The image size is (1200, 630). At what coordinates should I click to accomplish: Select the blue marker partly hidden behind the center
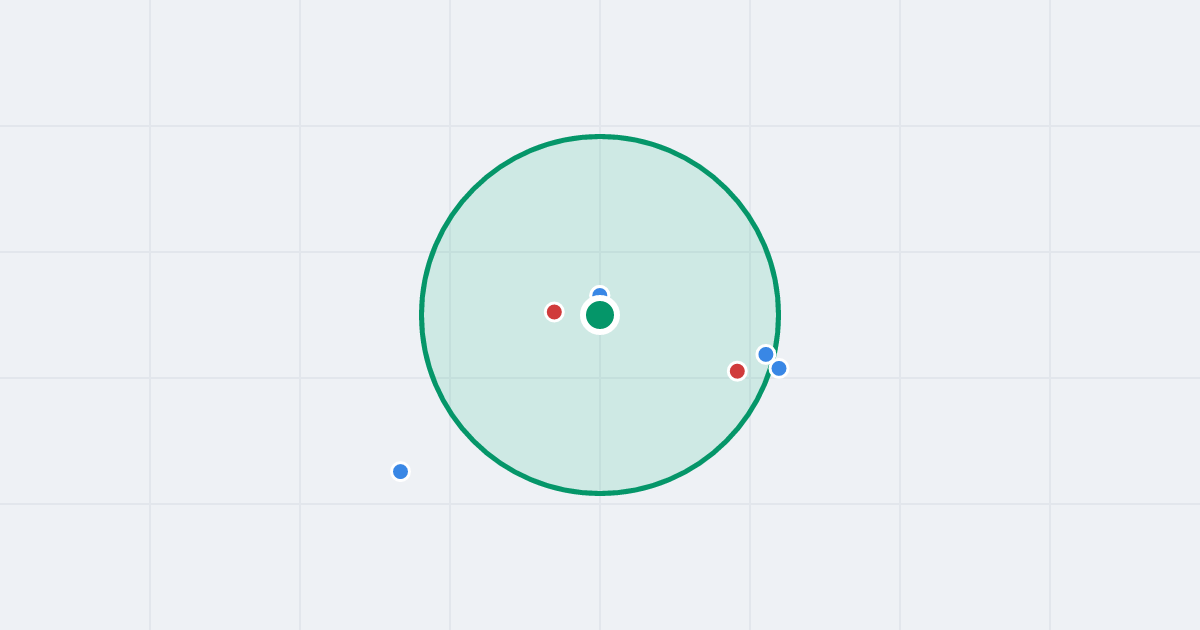600,293
